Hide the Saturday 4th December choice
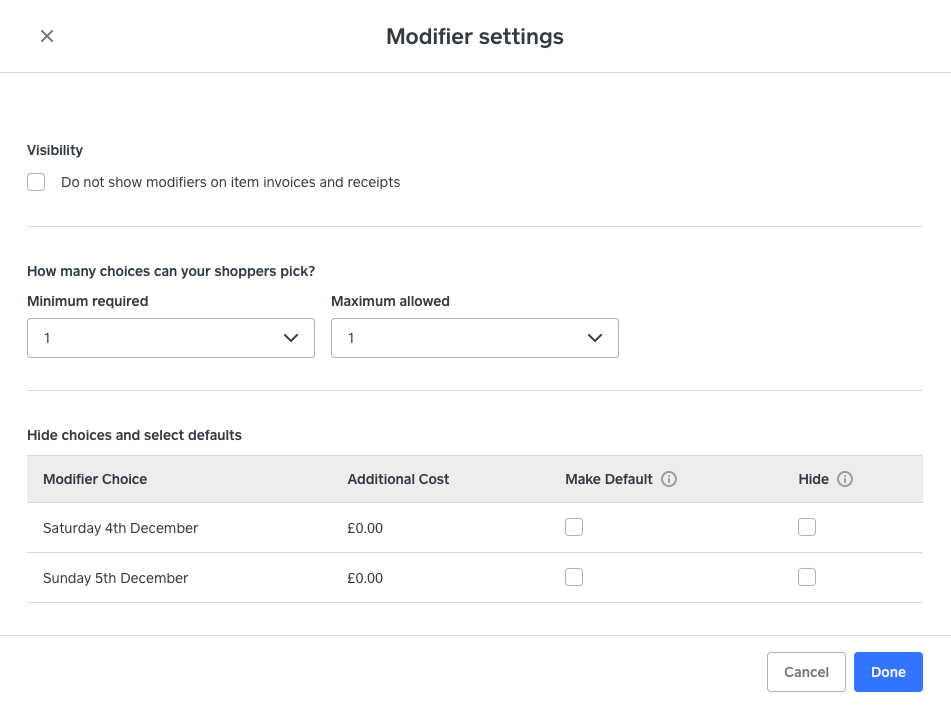The height and width of the screenshot is (707, 951). pos(807,527)
